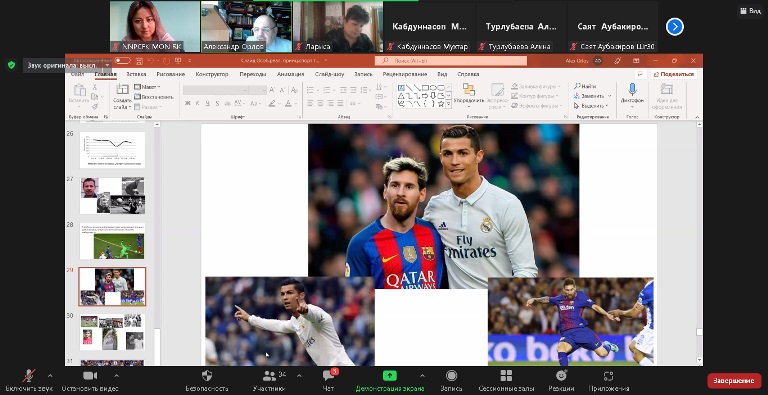Viewport: 768px width, 395px height.
Task: Expand the shapes gallery more arrow
Action: click(448, 105)
